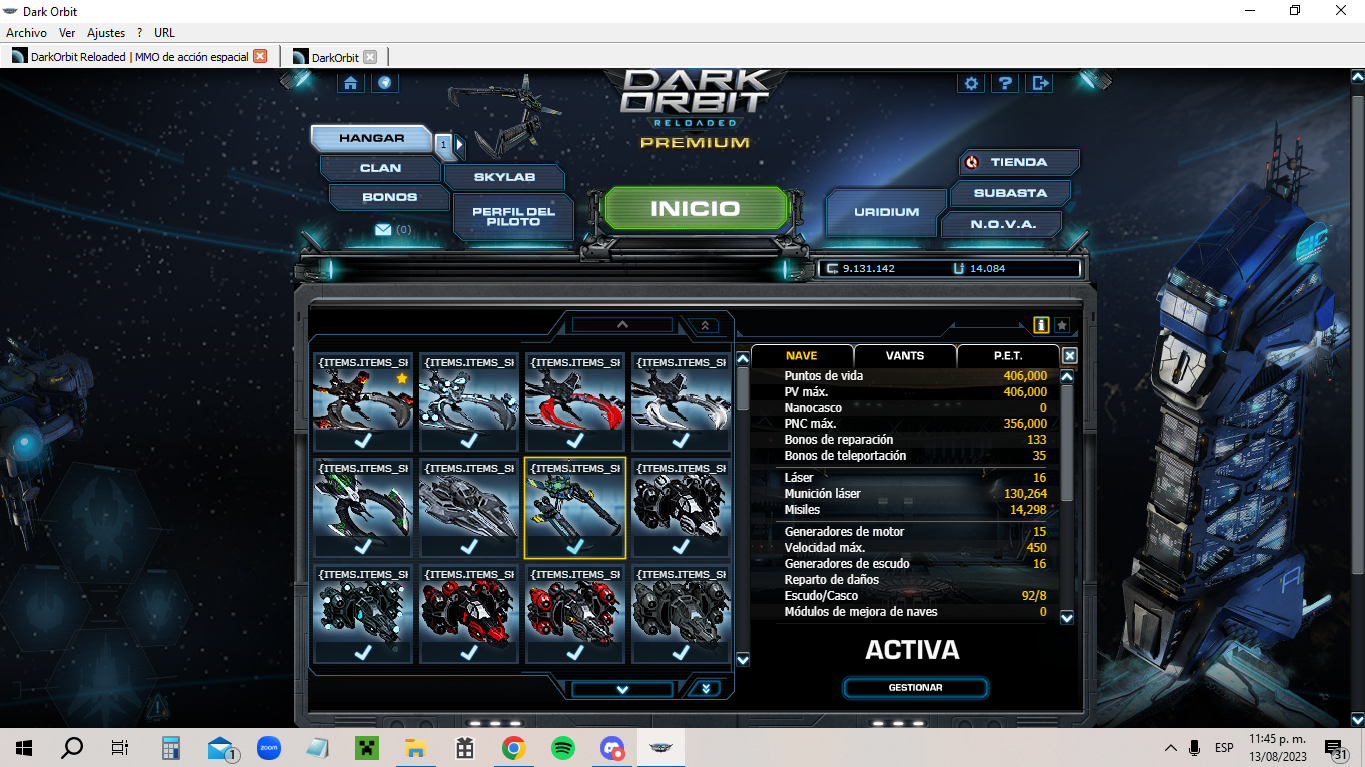Viewport: 1365px width, 767px height.
Task: Click the globe icon beside home
Action: point(385,83)
